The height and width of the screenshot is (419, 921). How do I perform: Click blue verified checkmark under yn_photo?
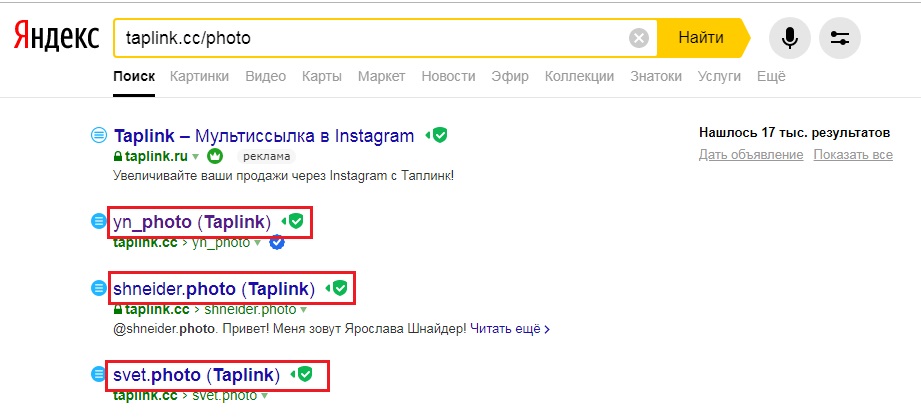(x=277, y=242)
